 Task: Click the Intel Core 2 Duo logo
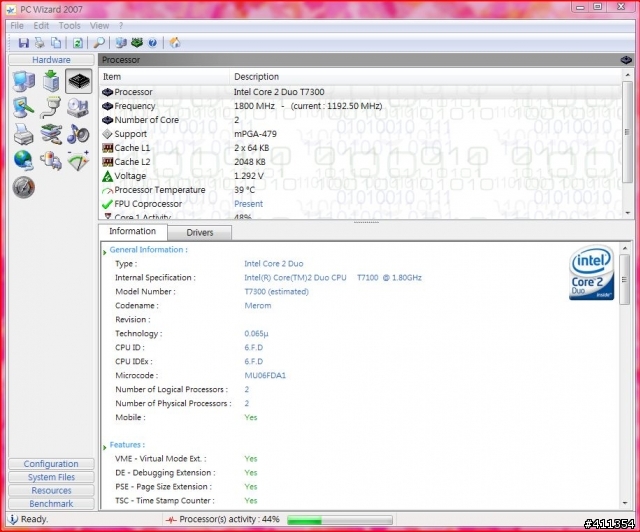(x=591, y=273)
